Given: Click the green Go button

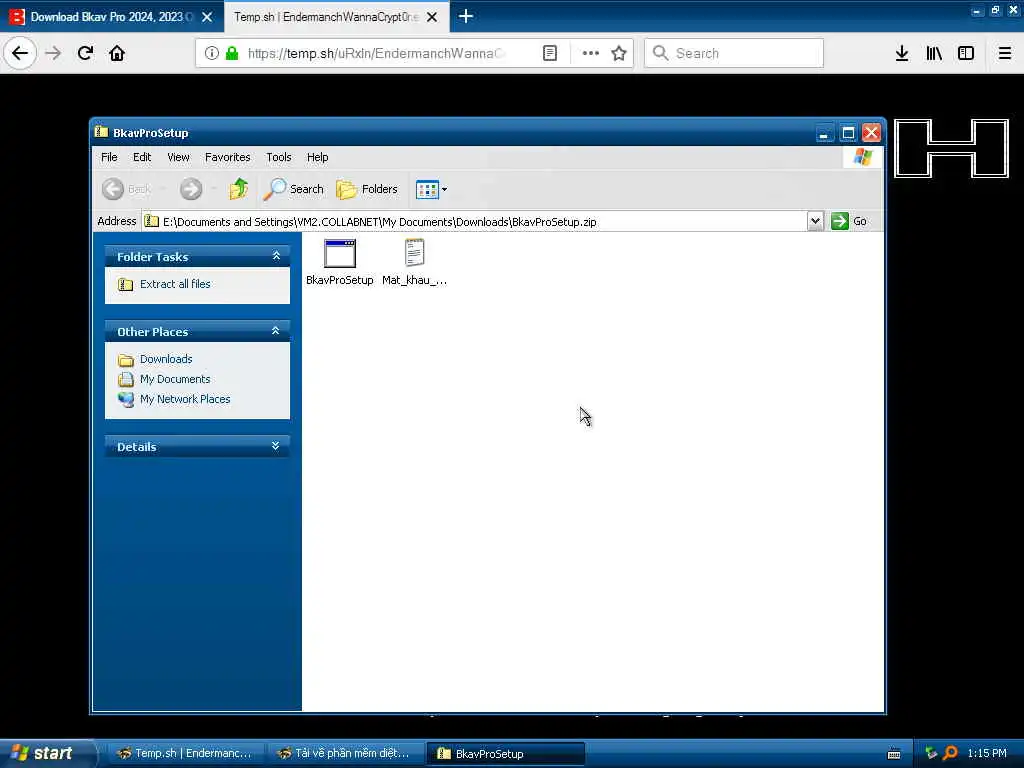Looking at the screenshot, I should click(x=849, y=221).
